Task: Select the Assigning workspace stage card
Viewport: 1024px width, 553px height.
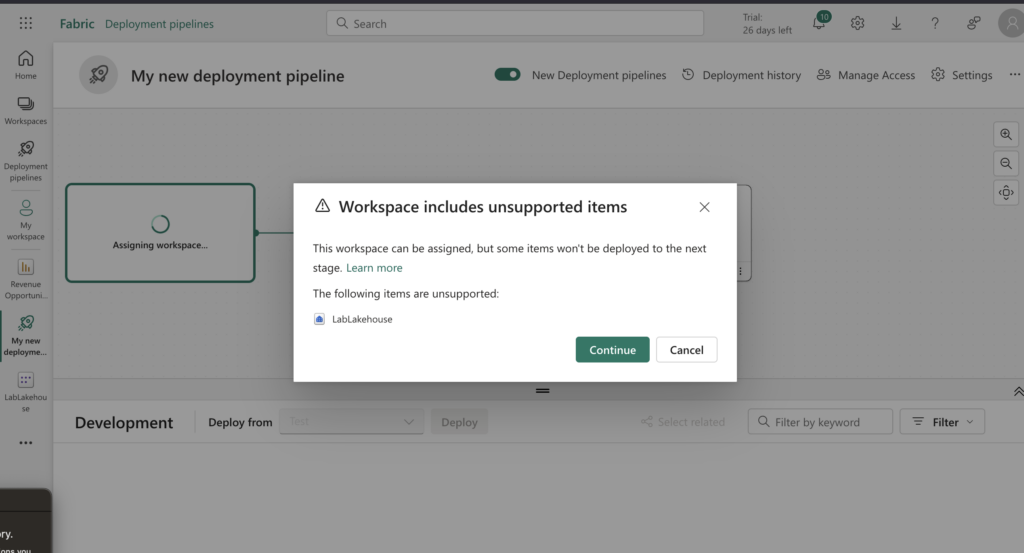Action: tap(160, 233)
